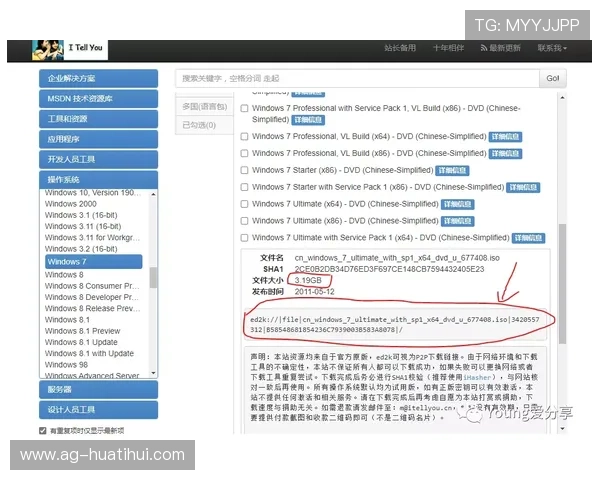Open the 站长备用 nav link
This screenshot has width=600, height=480.
pos(400,48)
